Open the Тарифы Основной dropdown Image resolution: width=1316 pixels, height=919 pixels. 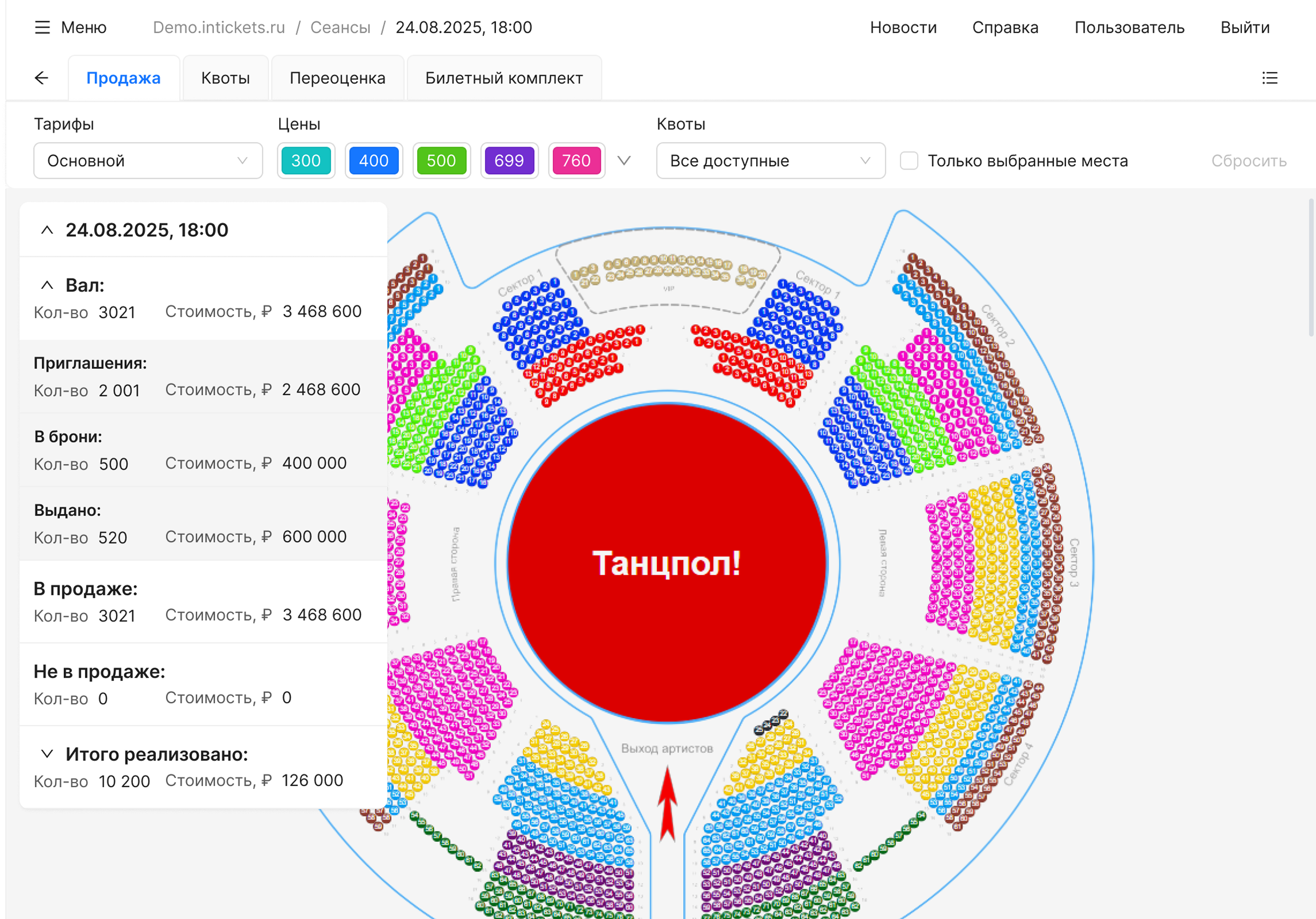coord(148,160)
